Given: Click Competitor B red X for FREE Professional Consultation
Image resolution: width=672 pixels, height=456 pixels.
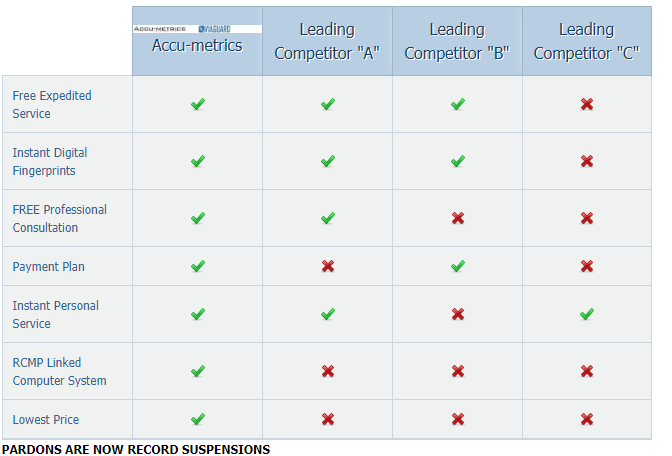Looking at the screenshot, I should [457, 218].
